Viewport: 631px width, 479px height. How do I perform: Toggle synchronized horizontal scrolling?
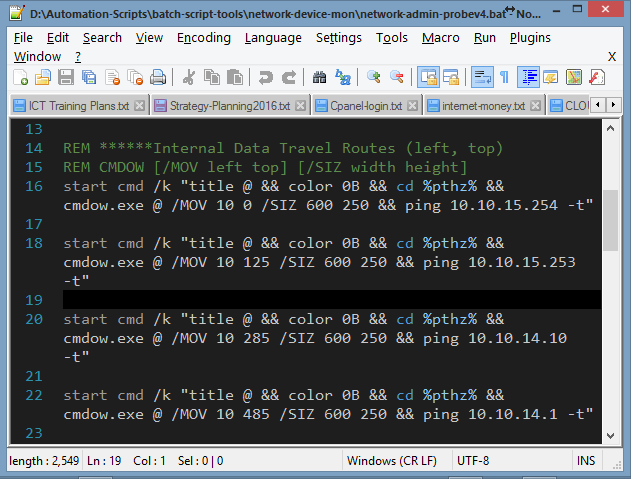pyautogui.click(x=451, y=77)
